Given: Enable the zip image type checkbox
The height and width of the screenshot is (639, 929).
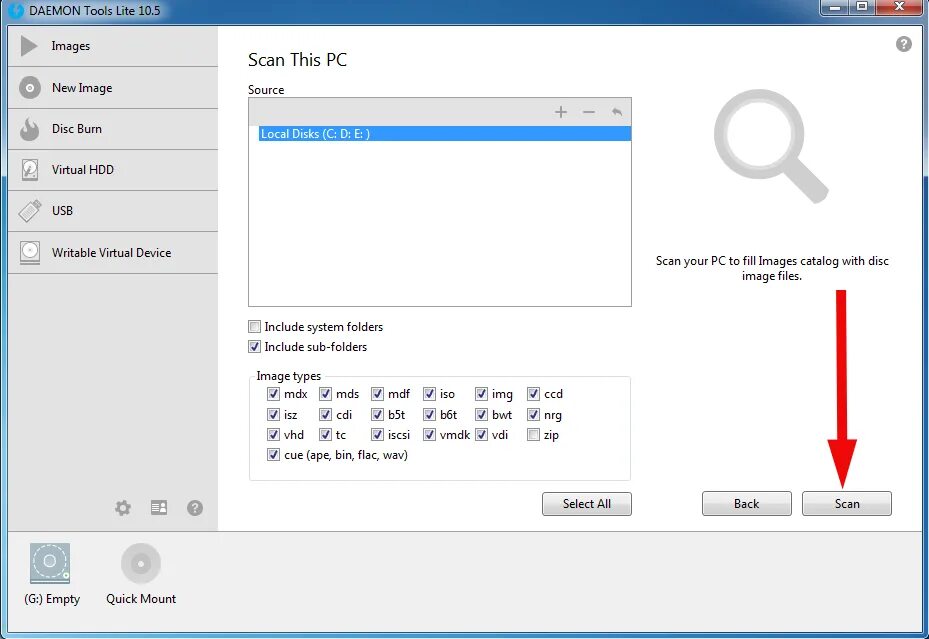Looking at the screenshot, I should point(533,435).
